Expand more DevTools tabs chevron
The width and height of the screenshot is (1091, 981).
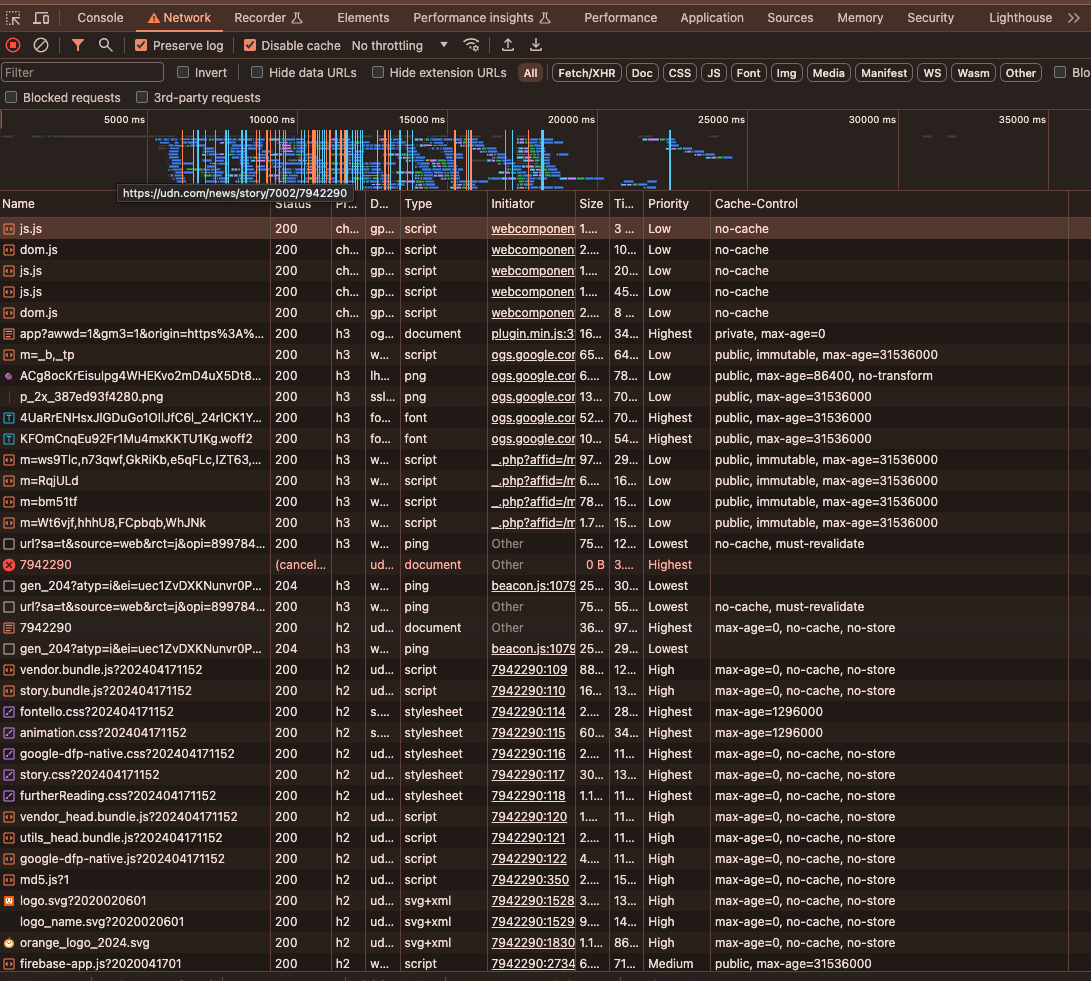coord(1074,18)
